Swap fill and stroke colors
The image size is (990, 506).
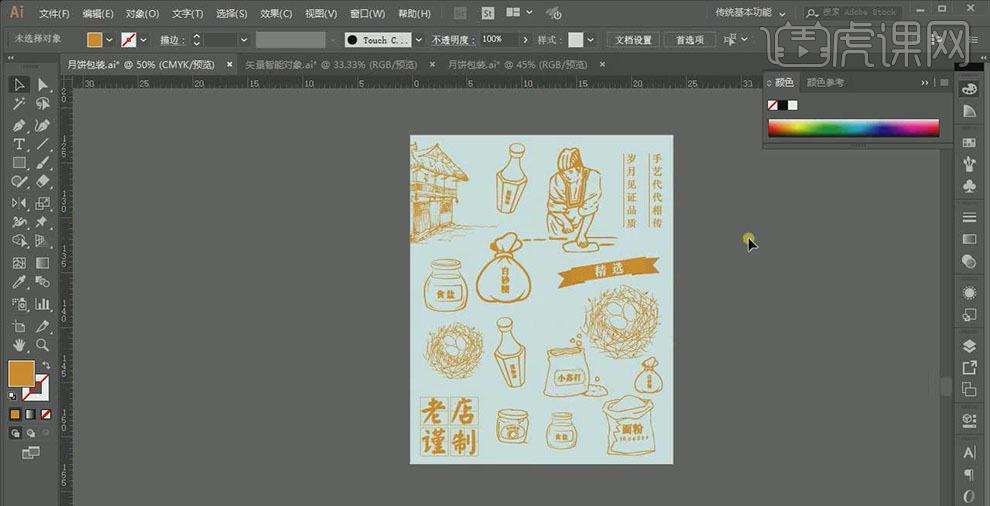click(45, 366)
